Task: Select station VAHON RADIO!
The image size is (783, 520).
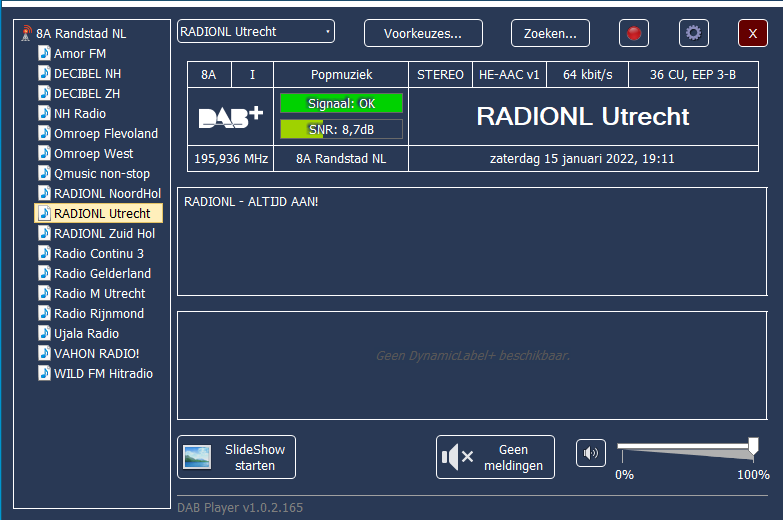Action: click(x=96, y=353)
